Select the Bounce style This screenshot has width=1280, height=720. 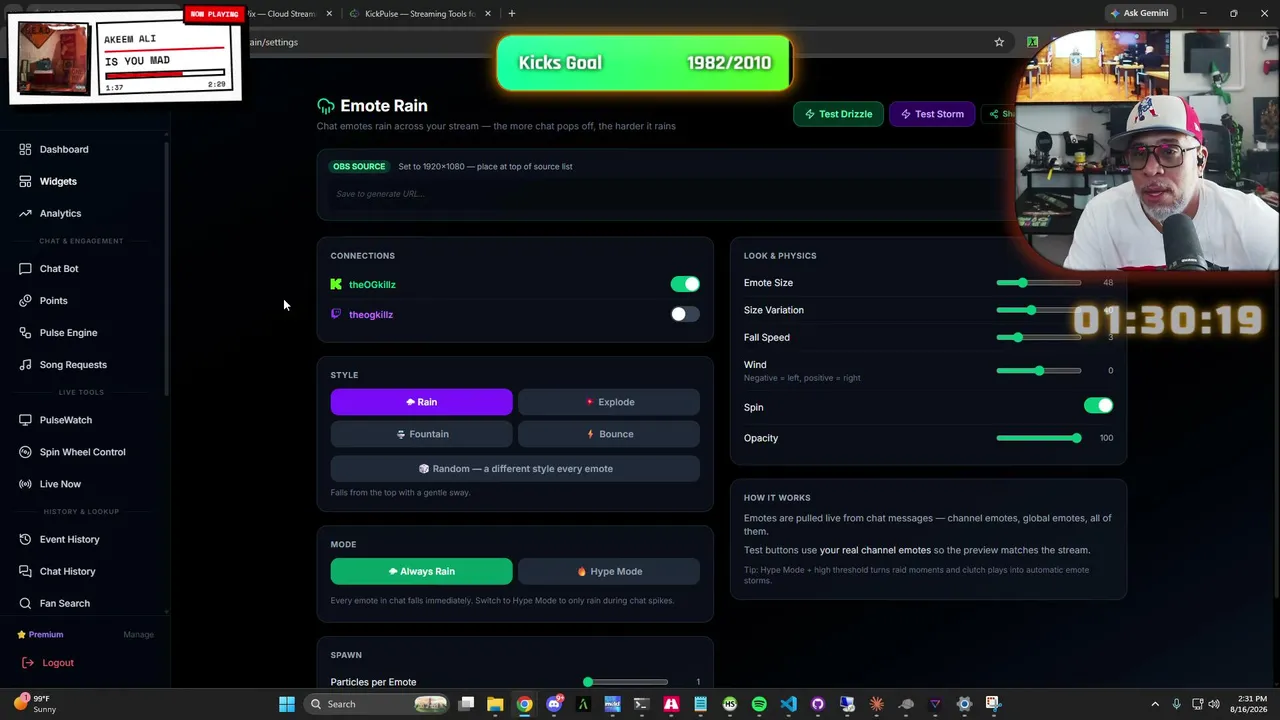(609, 434)
